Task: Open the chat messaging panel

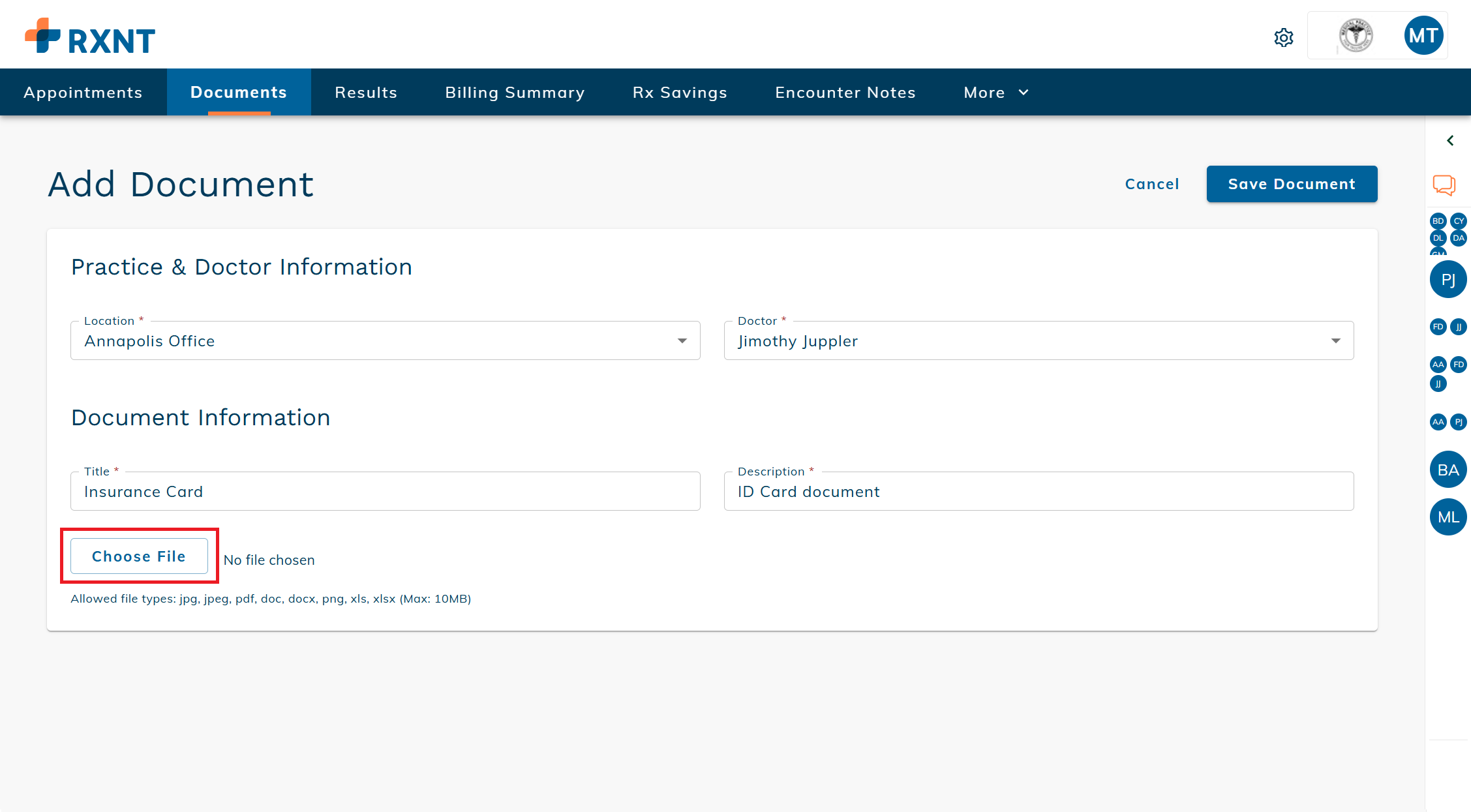Action: (x=1444, y=185)
